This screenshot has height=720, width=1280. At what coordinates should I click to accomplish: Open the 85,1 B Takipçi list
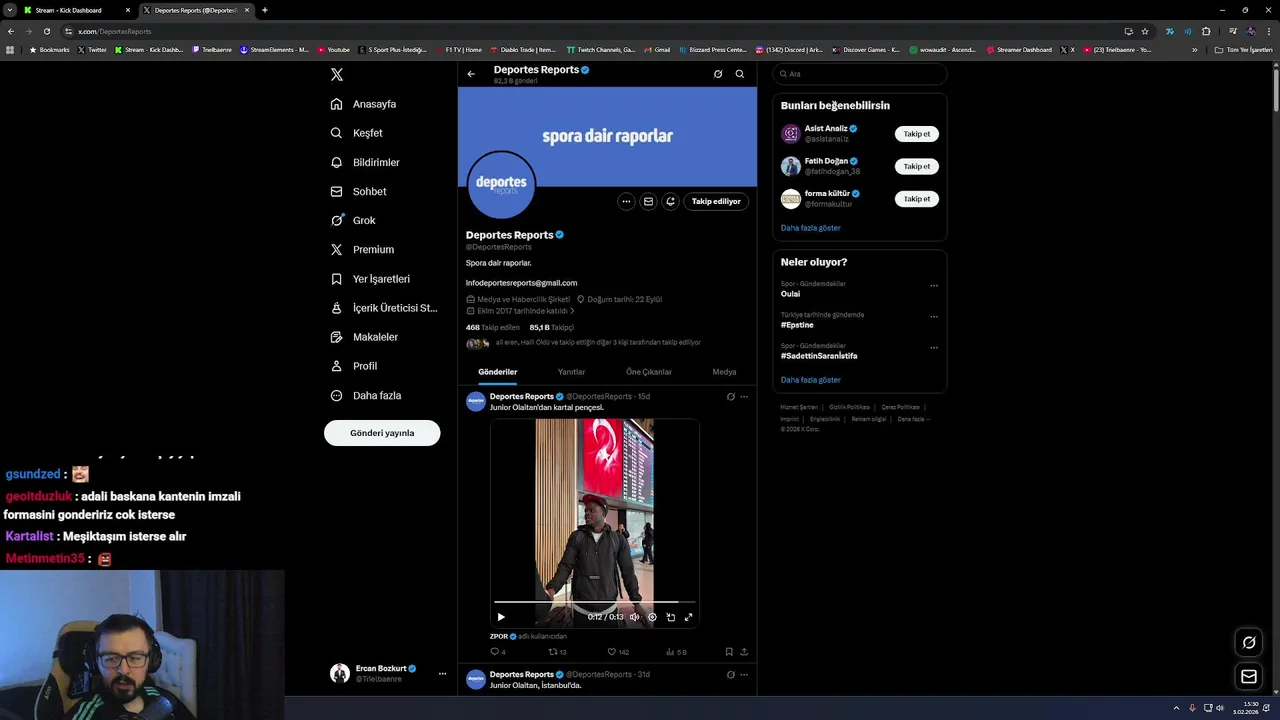pyautogui.click(x=552, y=327)
